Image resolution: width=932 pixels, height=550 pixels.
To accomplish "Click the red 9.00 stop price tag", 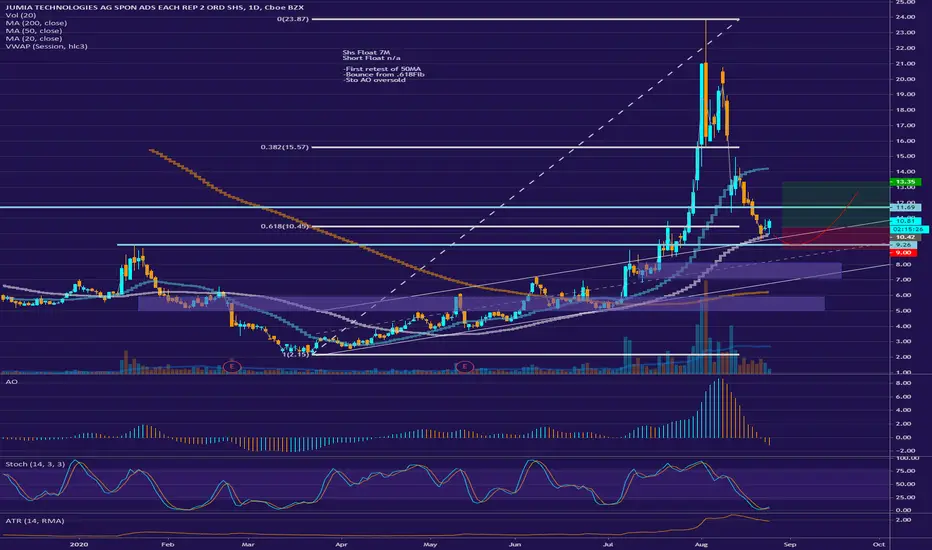I will tap(903, 253).
